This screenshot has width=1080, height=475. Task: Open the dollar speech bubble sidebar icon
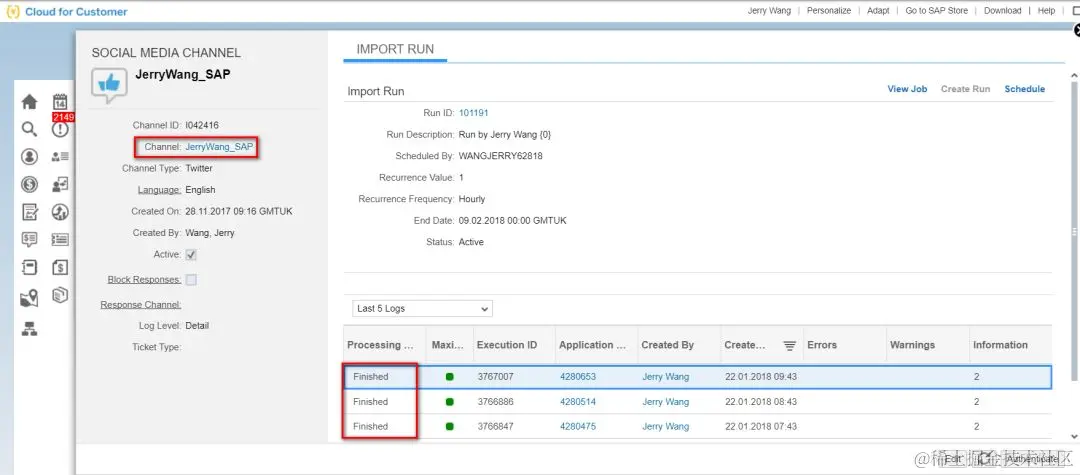(x=29, y=240)
